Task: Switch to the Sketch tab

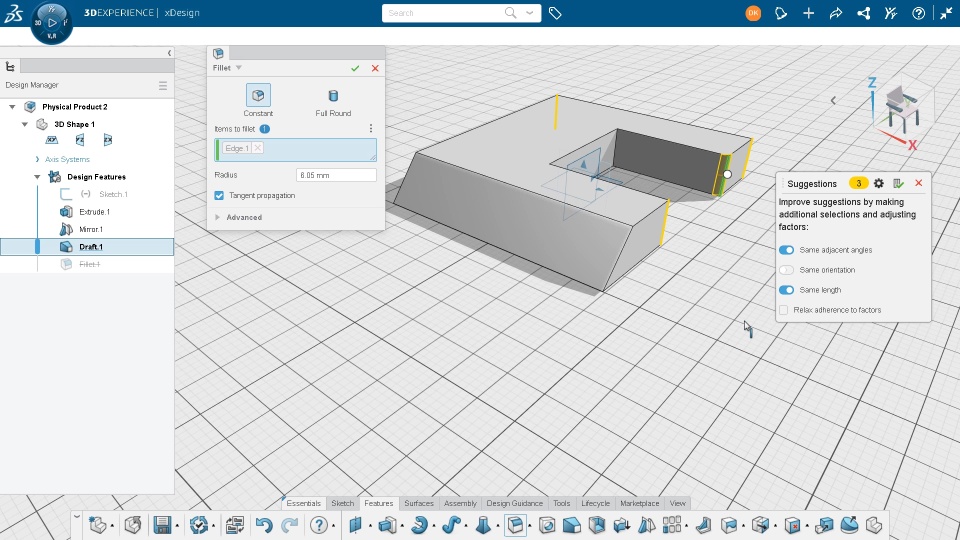Action: pyautogui.click(x=342, y=503)
